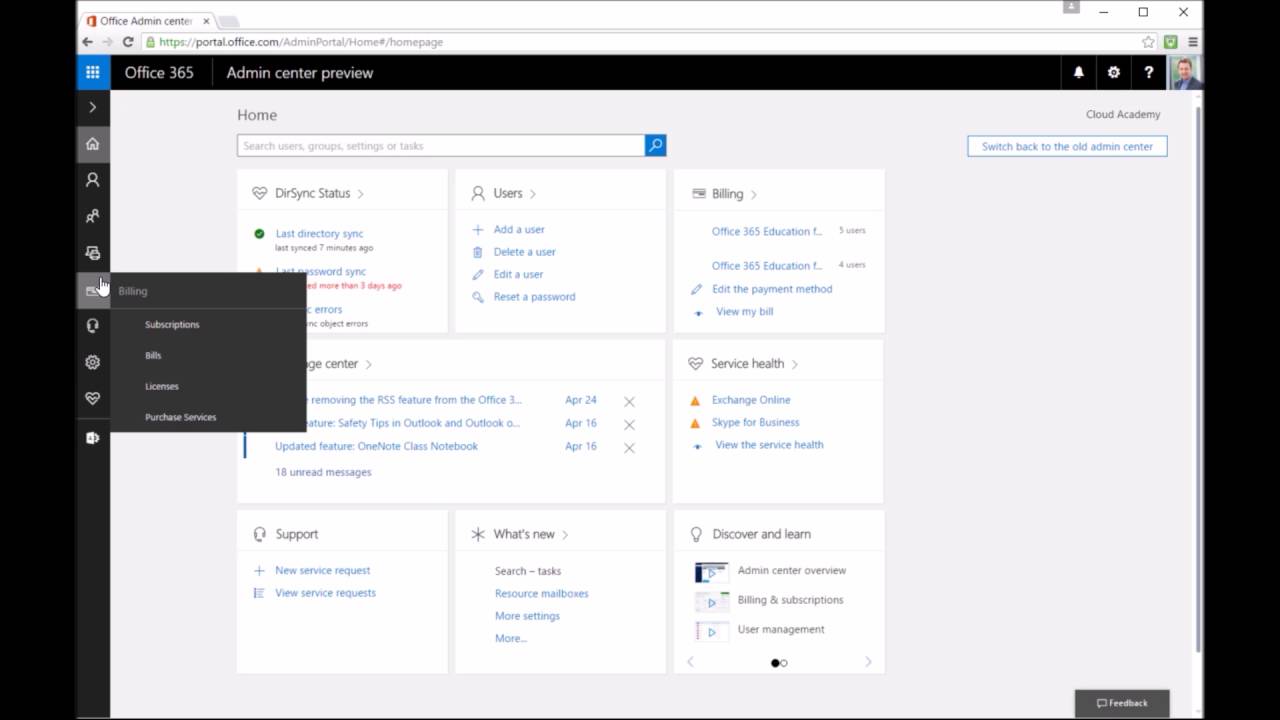Open notifications bell in top bar
The image size is (1280, 720).
coord(1078,72)
